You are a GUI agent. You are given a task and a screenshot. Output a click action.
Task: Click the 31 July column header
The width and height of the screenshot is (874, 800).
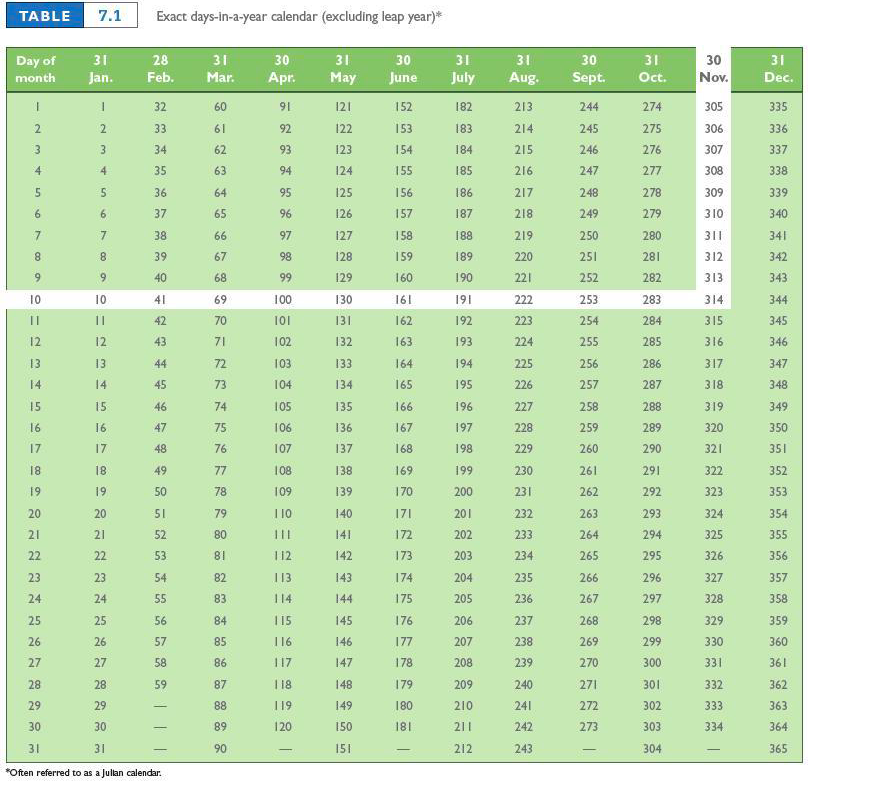(x=462, y=69)
